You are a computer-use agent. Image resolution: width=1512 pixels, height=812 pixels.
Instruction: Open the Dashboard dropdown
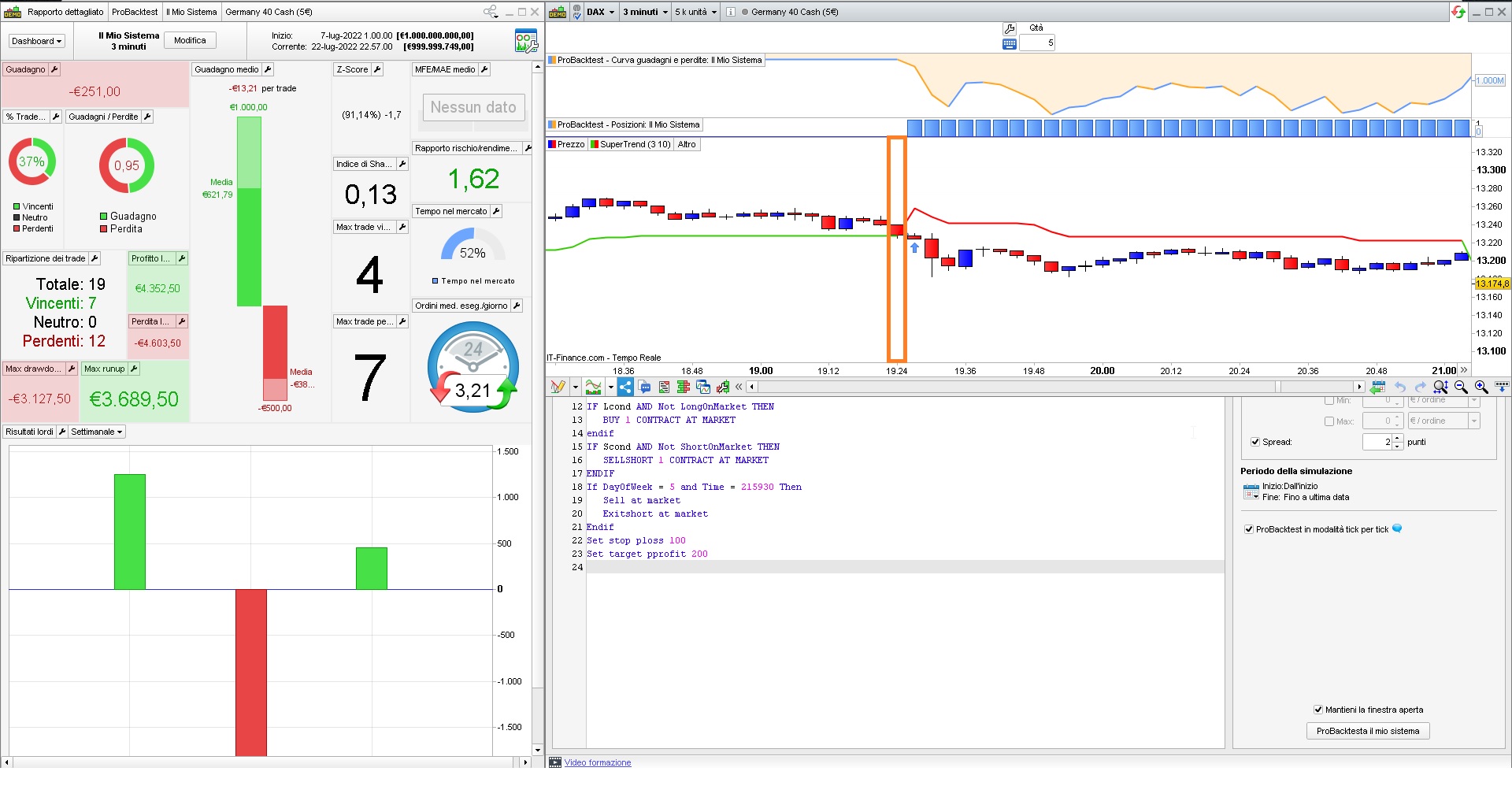[x=36, y=41]
